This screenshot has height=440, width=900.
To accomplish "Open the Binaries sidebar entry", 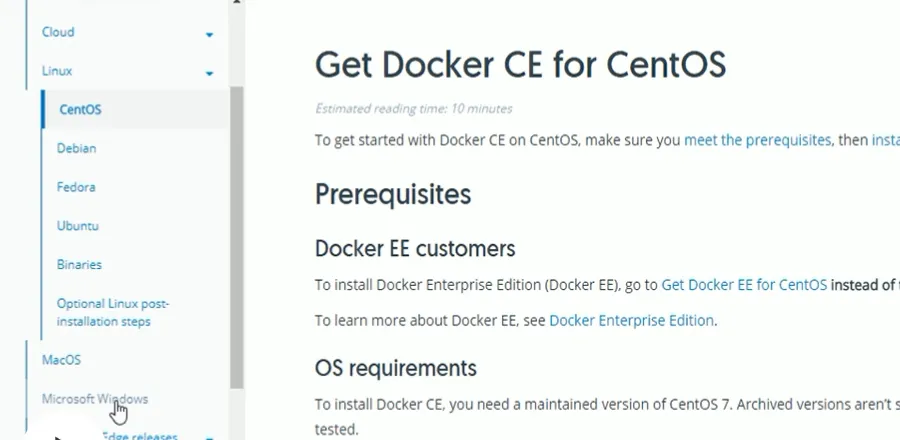I will [x=79, y=265].
